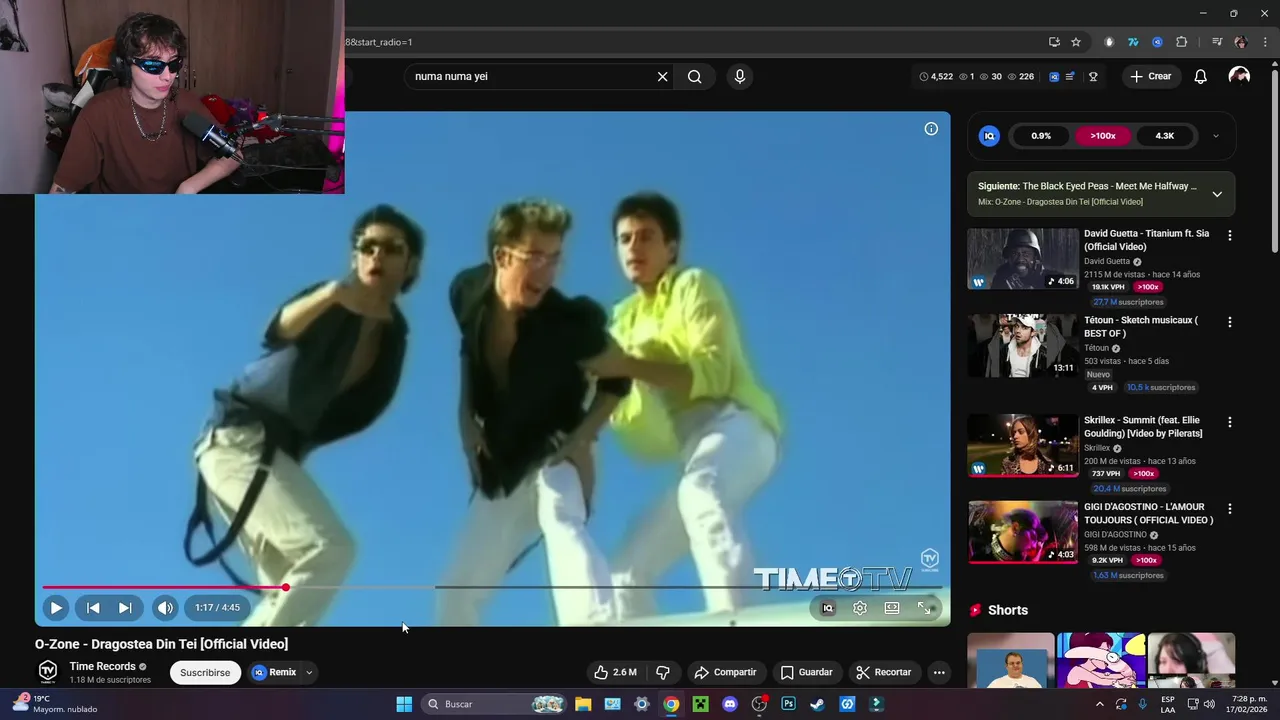1280x720 pixels.
Task: Open media controls icon in Chrome toolbar
Action: 1217,42
